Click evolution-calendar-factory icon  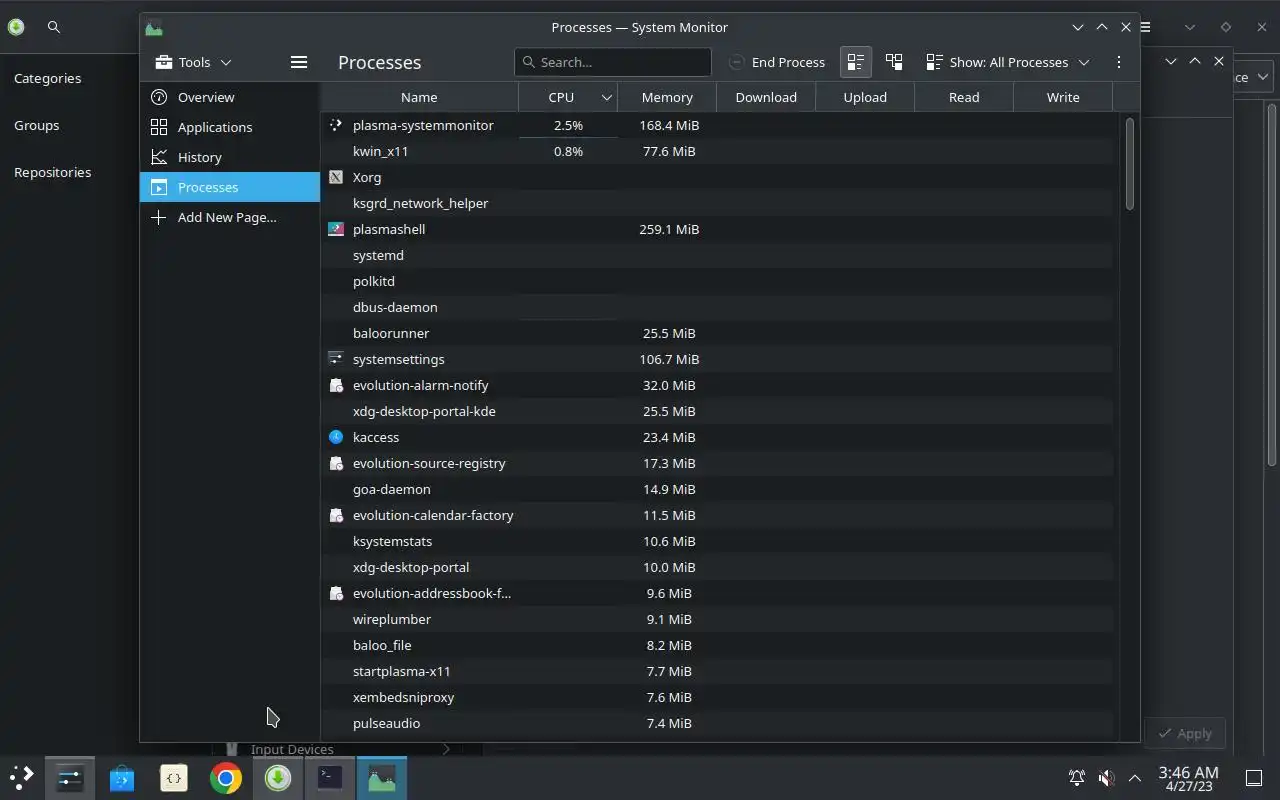point(336,515)
